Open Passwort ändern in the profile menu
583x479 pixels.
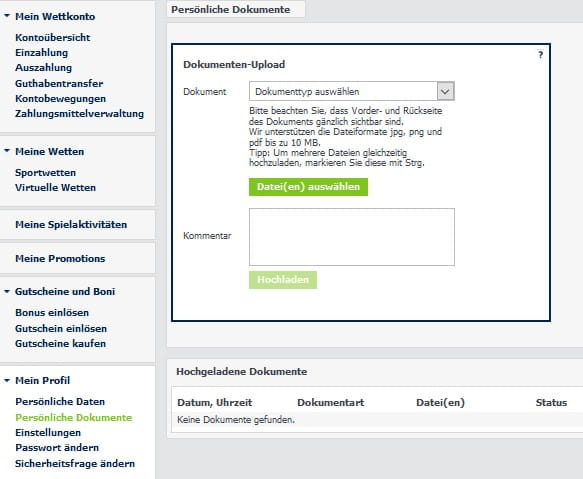[x=57, y=448]
